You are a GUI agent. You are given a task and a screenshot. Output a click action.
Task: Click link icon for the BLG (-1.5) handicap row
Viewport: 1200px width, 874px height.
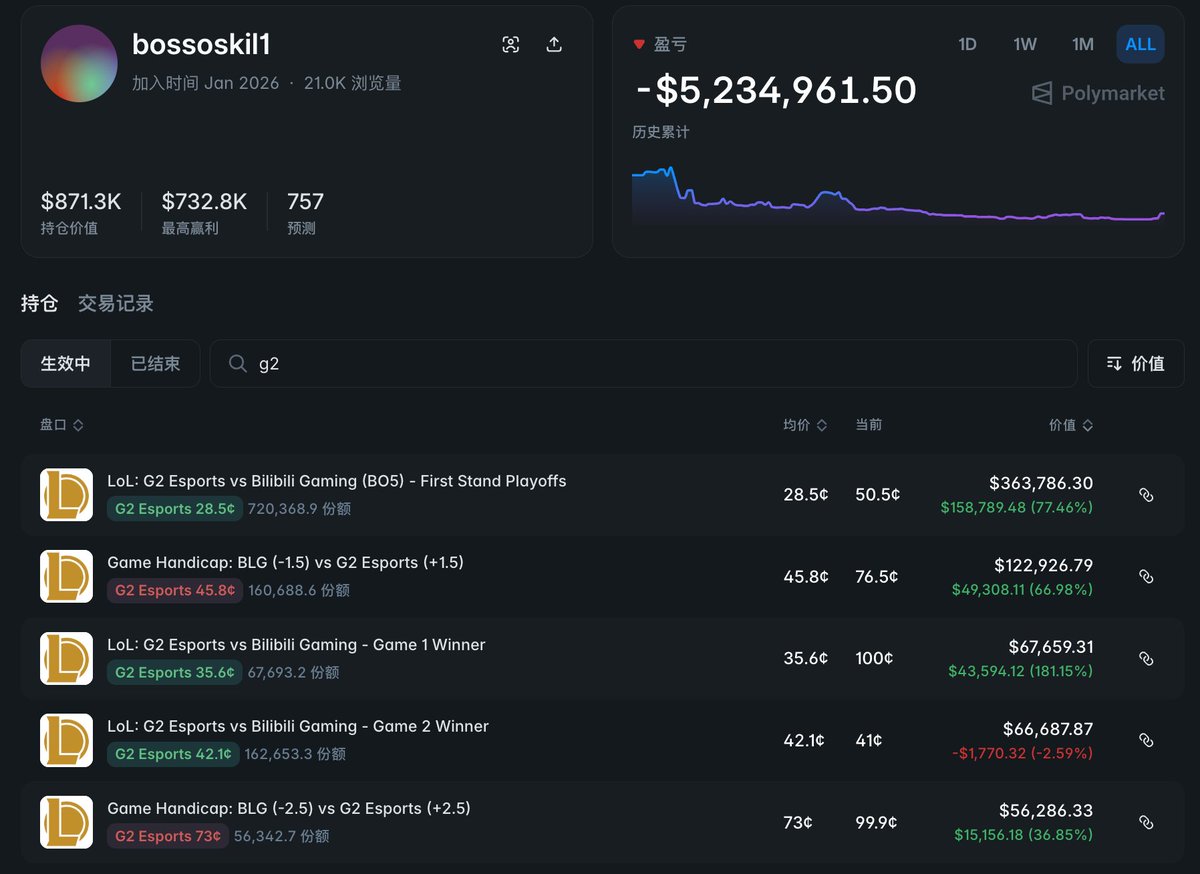click(x=1147, y=577)
